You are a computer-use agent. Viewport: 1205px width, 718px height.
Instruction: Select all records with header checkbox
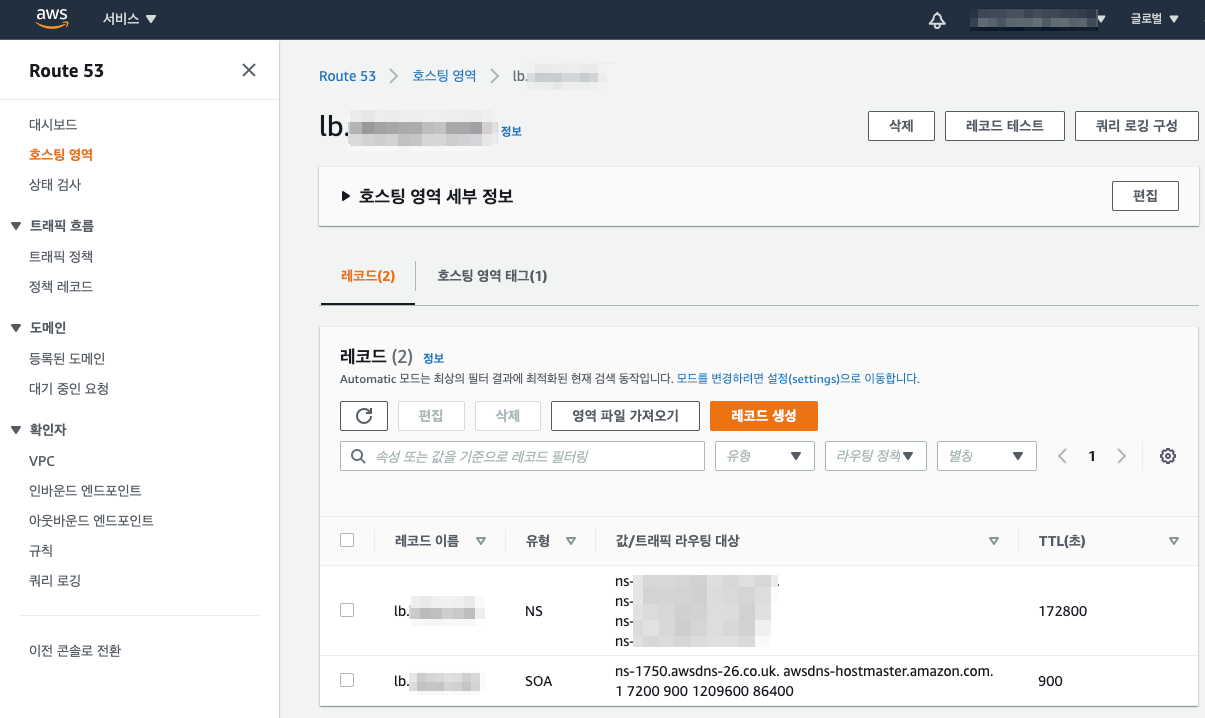coord(347,540)
